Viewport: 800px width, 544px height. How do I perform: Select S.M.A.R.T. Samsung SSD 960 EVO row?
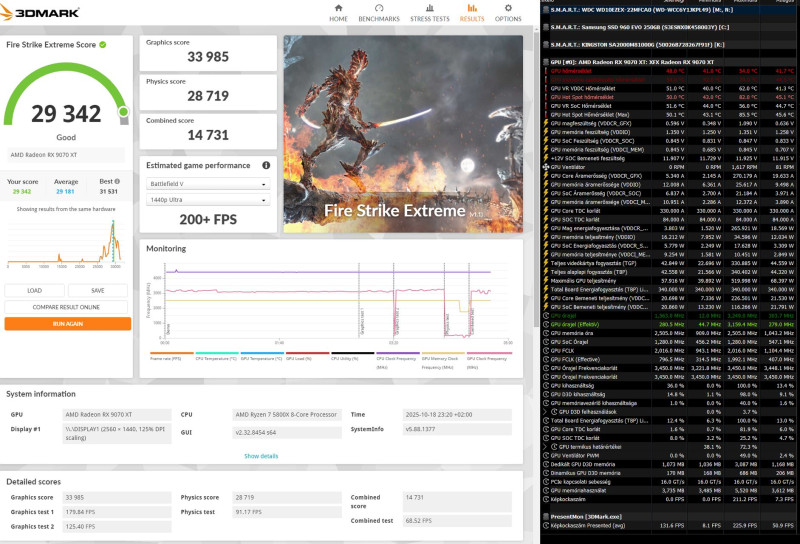669,27
